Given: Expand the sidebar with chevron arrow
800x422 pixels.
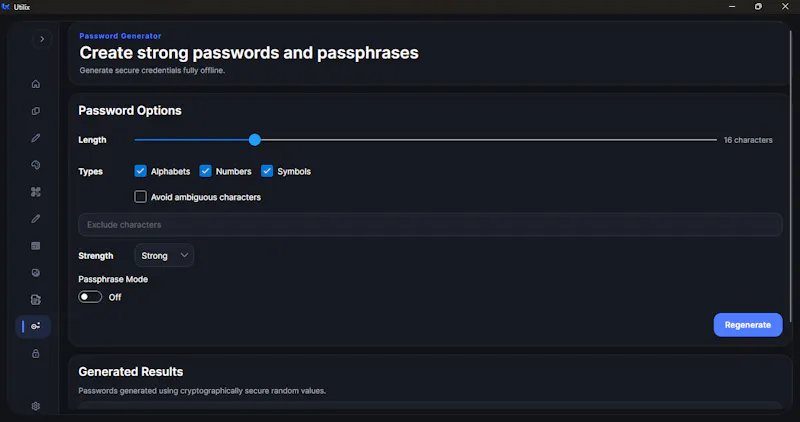Looking at the screenshot, I should coord(42,39).
